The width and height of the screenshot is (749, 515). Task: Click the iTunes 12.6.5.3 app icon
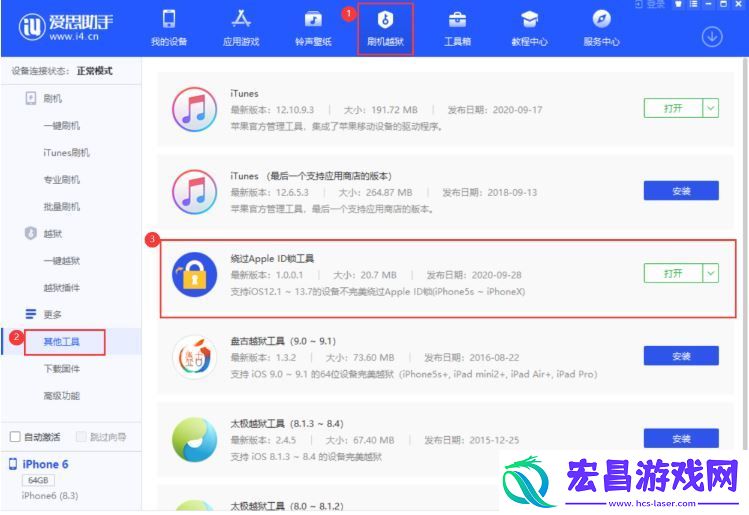(194, 192)
